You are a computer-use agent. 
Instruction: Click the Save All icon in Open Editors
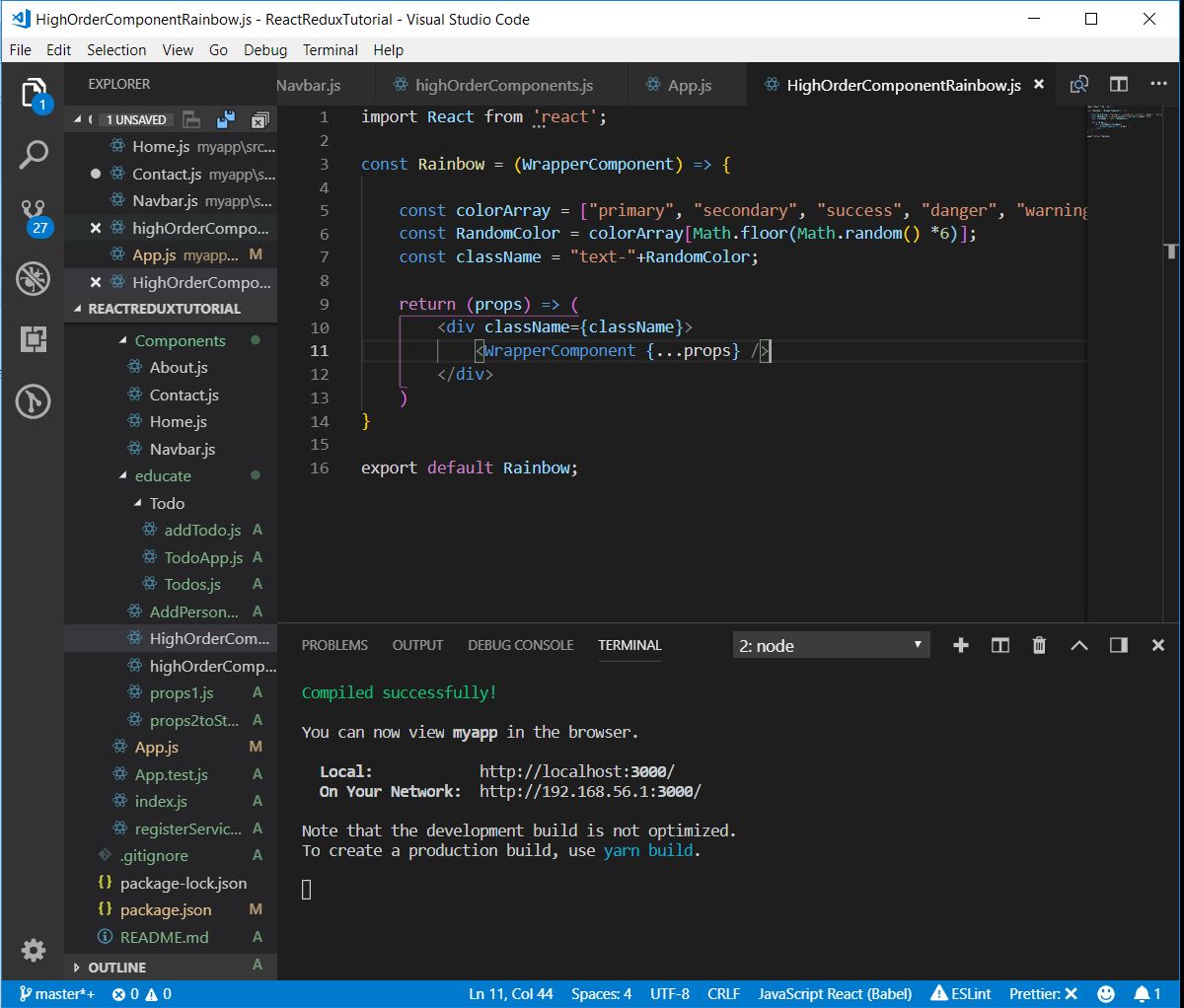tap(226, 119)
